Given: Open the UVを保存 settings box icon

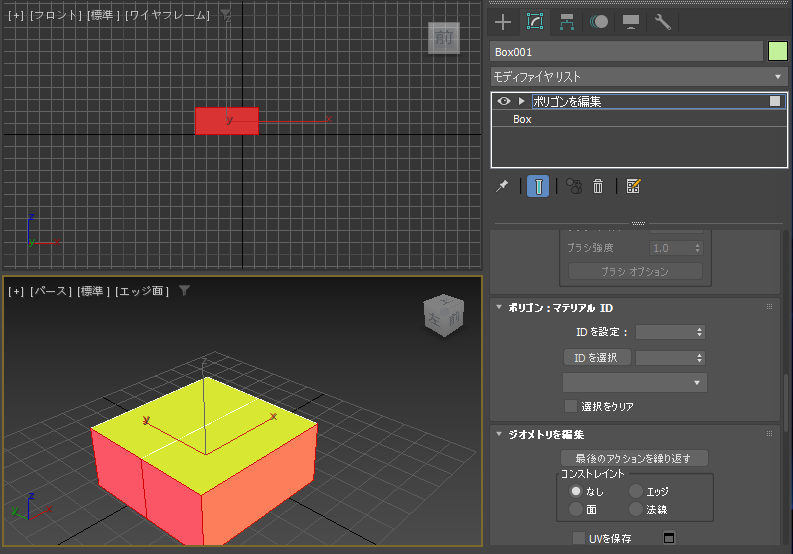Looking at the screenshot, I should [669, 538].
